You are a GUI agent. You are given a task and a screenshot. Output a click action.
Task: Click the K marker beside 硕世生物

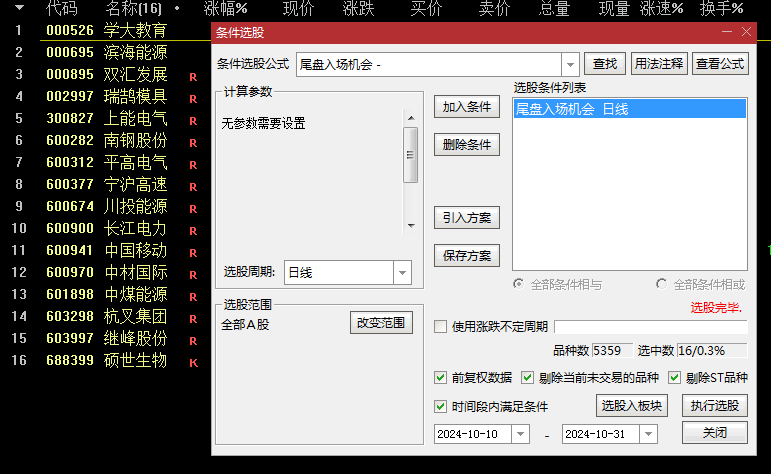(193, 363)
